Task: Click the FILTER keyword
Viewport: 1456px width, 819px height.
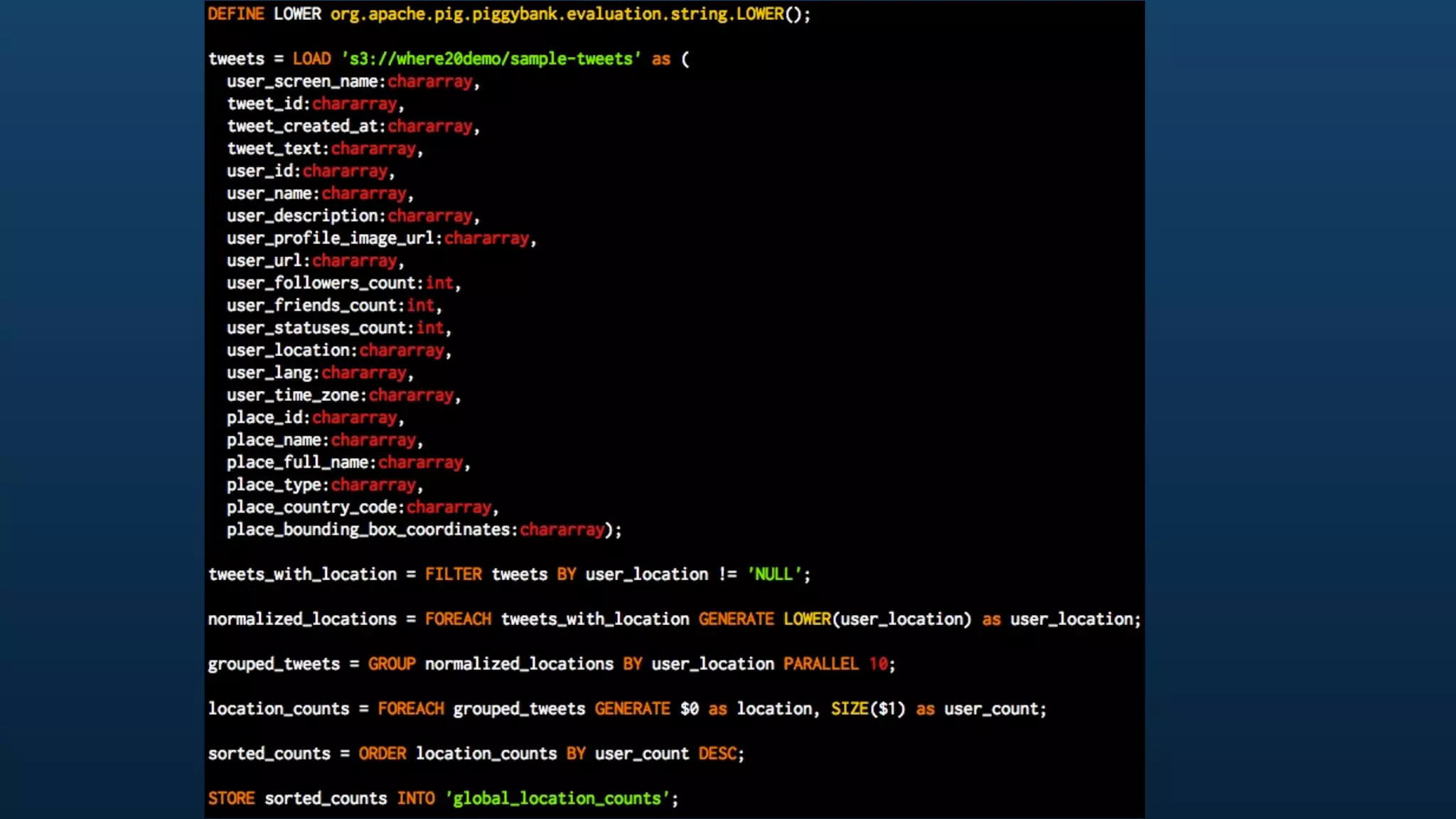Action: pos(453,574)
